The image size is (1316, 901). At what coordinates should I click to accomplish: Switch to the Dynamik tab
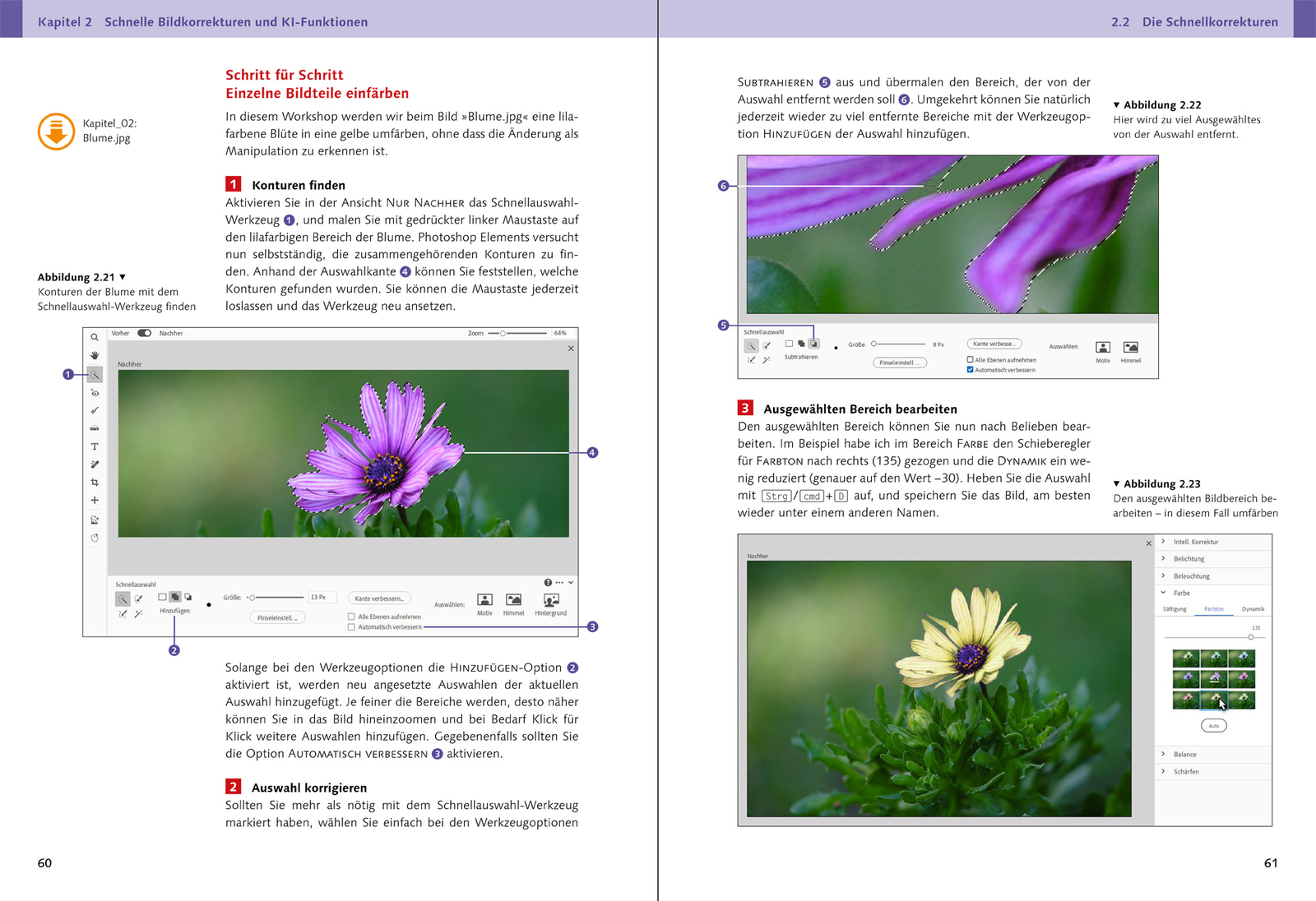coord(1253,609)
